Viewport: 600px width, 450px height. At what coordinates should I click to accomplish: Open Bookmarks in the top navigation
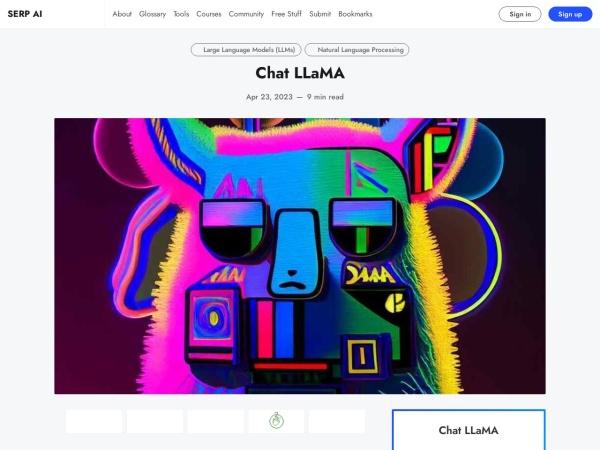tap(355, 14)
